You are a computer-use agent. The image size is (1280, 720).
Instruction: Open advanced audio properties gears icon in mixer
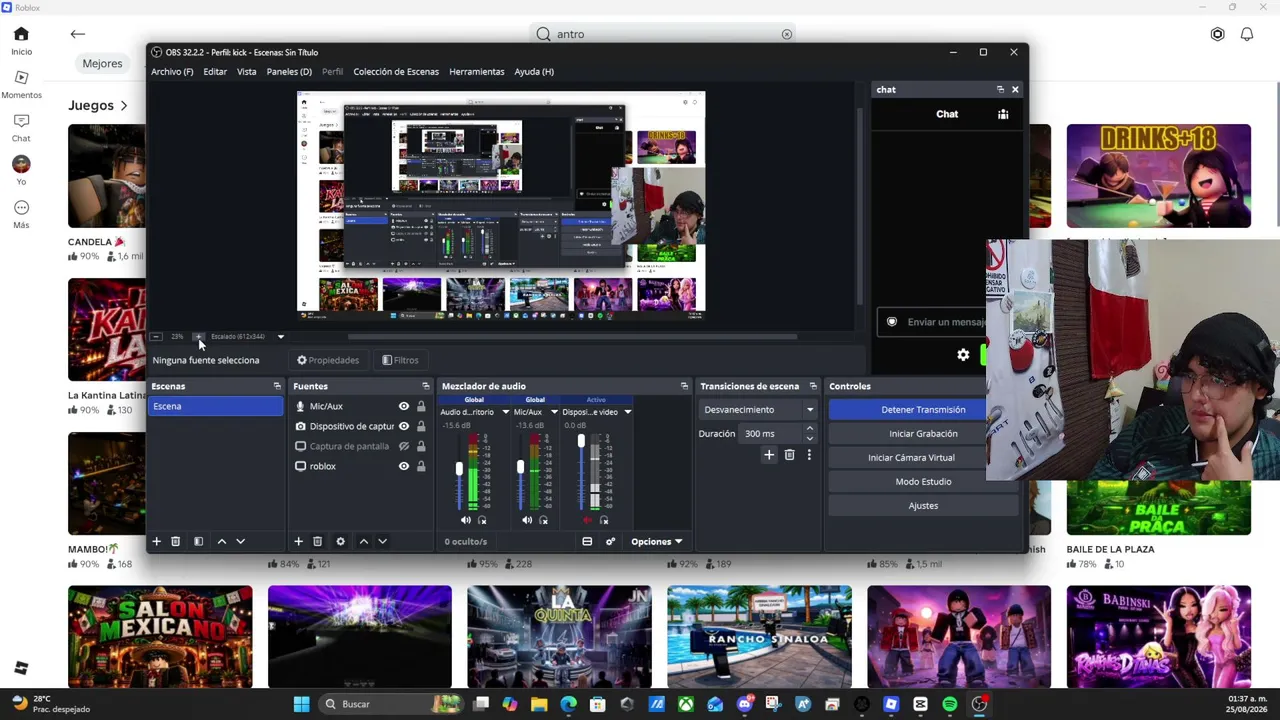(610, 541)
